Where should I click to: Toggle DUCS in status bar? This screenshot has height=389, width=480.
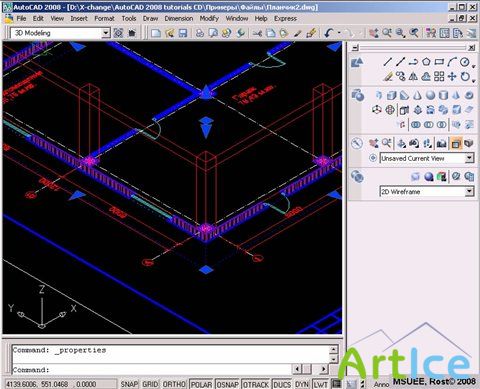(282, 384)
